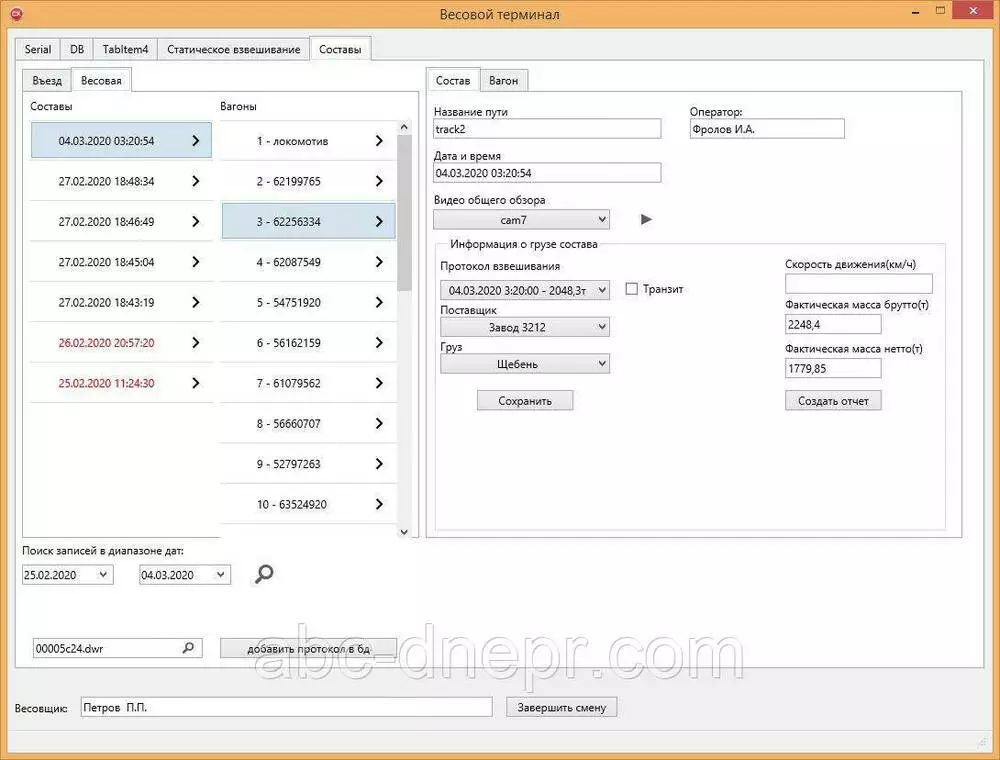Expand the cam7 video dropdown
Screen dimensions: 1000x760
click(x=600, y=219)
